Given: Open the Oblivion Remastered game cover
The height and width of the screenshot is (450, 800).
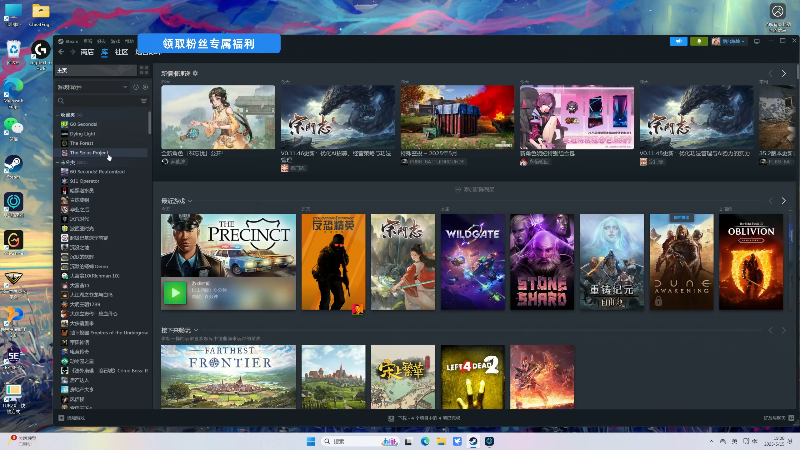Looking at the screenshot, I should (x=751, y=262).
